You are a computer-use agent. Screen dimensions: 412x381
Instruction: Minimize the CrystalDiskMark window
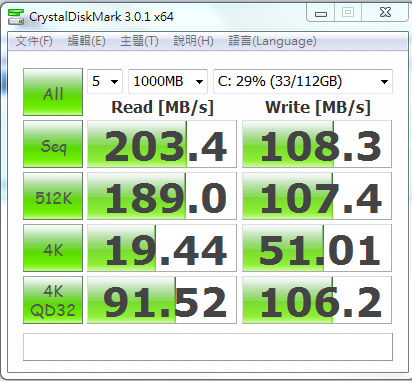pos(321,13)
